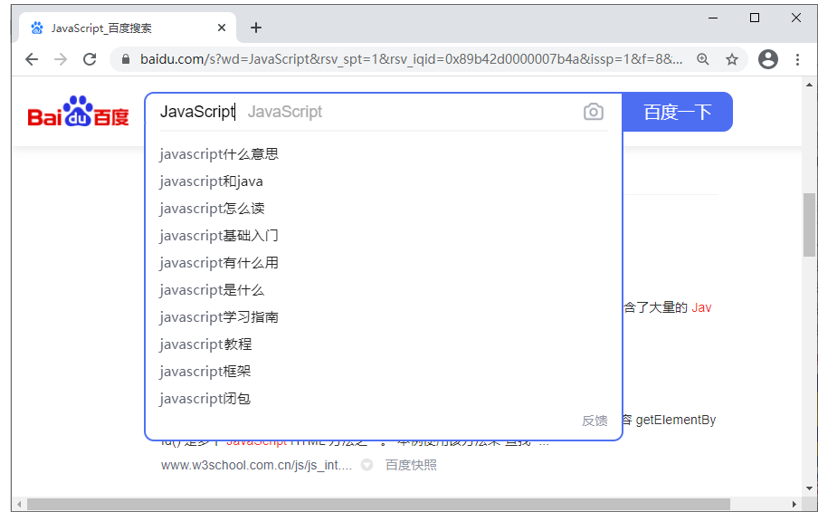
Task: Go forward to next page
Action: [x=61, y=59]
